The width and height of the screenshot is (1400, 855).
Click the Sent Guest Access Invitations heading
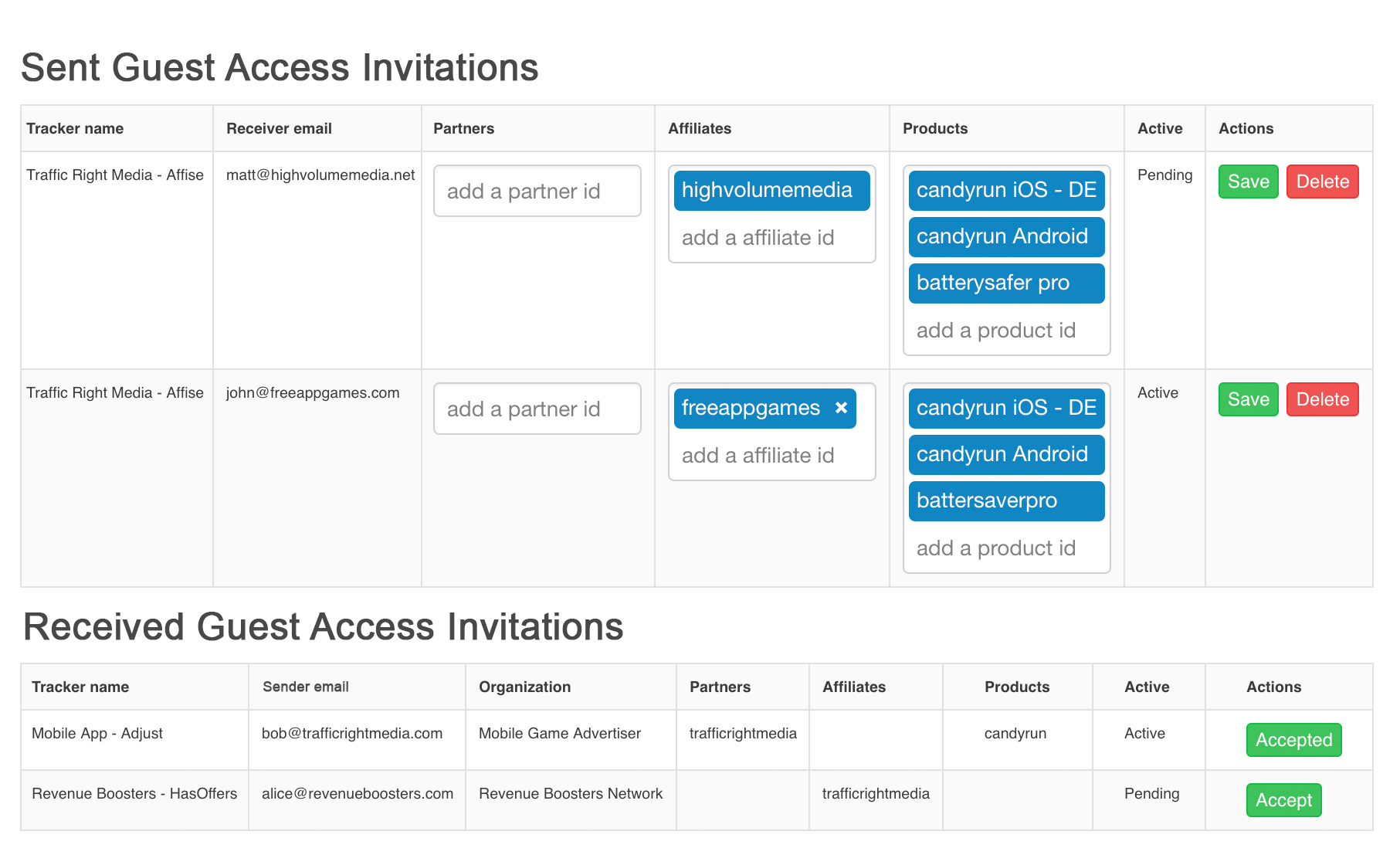coord(280,68)
